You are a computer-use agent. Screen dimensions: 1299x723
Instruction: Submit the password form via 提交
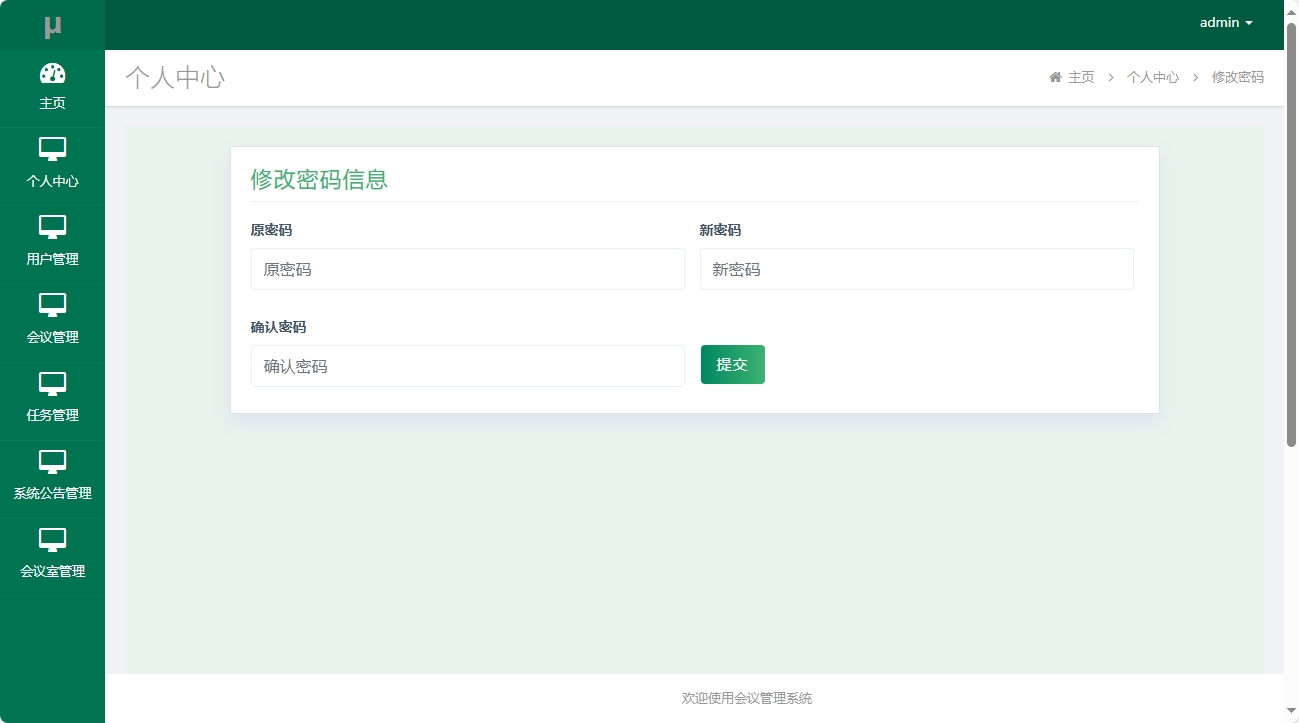[732, 364]
